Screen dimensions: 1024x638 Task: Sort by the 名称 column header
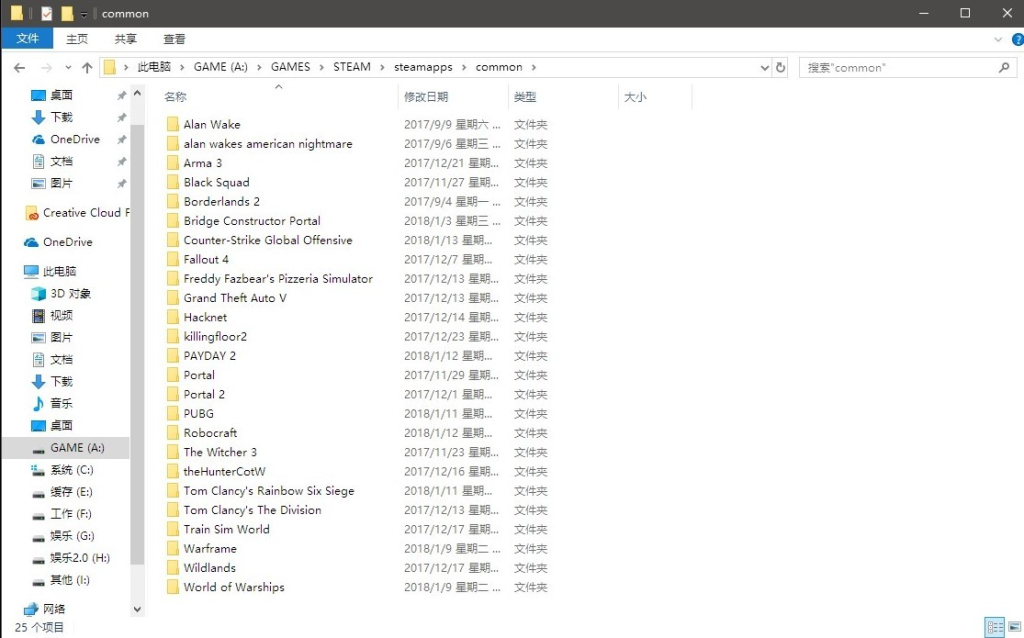coord(175,97)
